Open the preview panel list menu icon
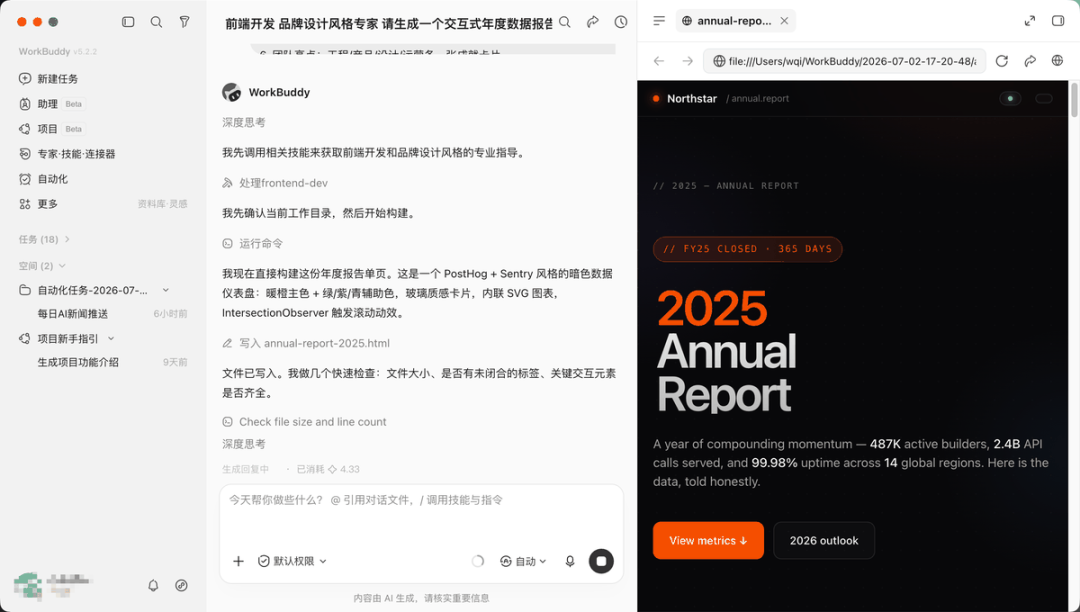This screenshot has width=1080, height=612. click(659, 21)
